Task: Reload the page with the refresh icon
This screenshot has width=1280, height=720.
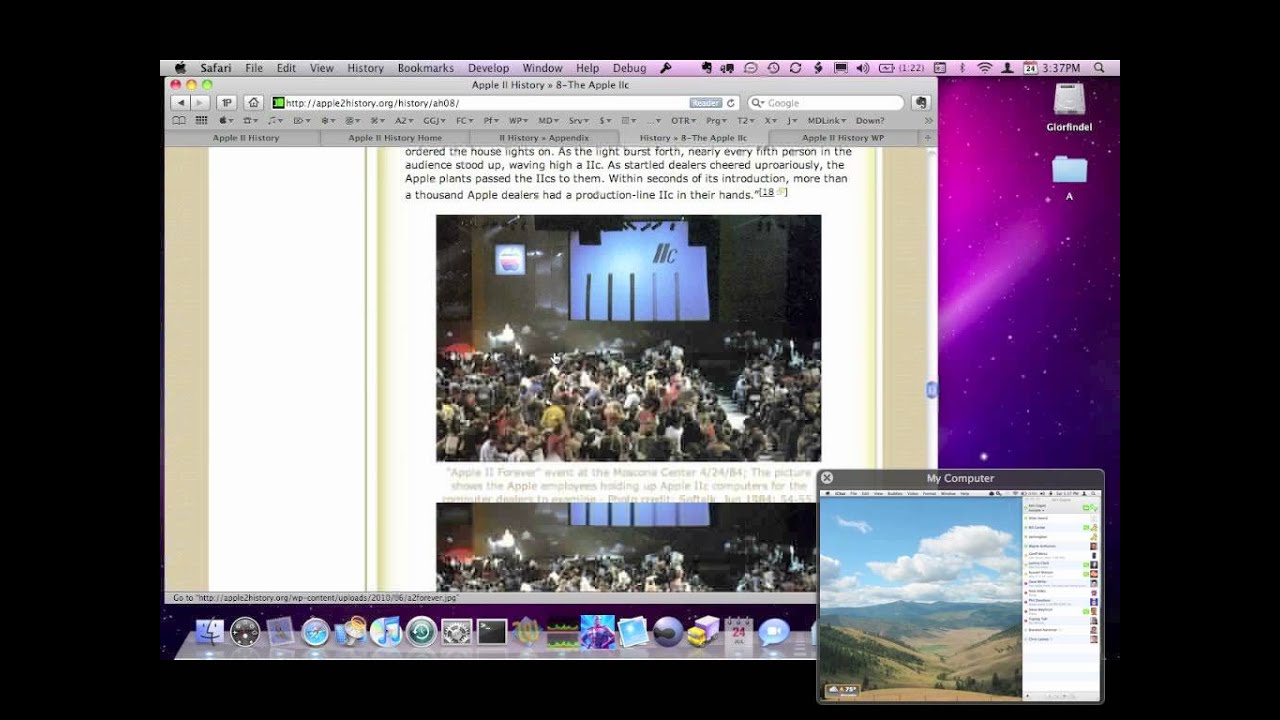Action: (731, 103)
